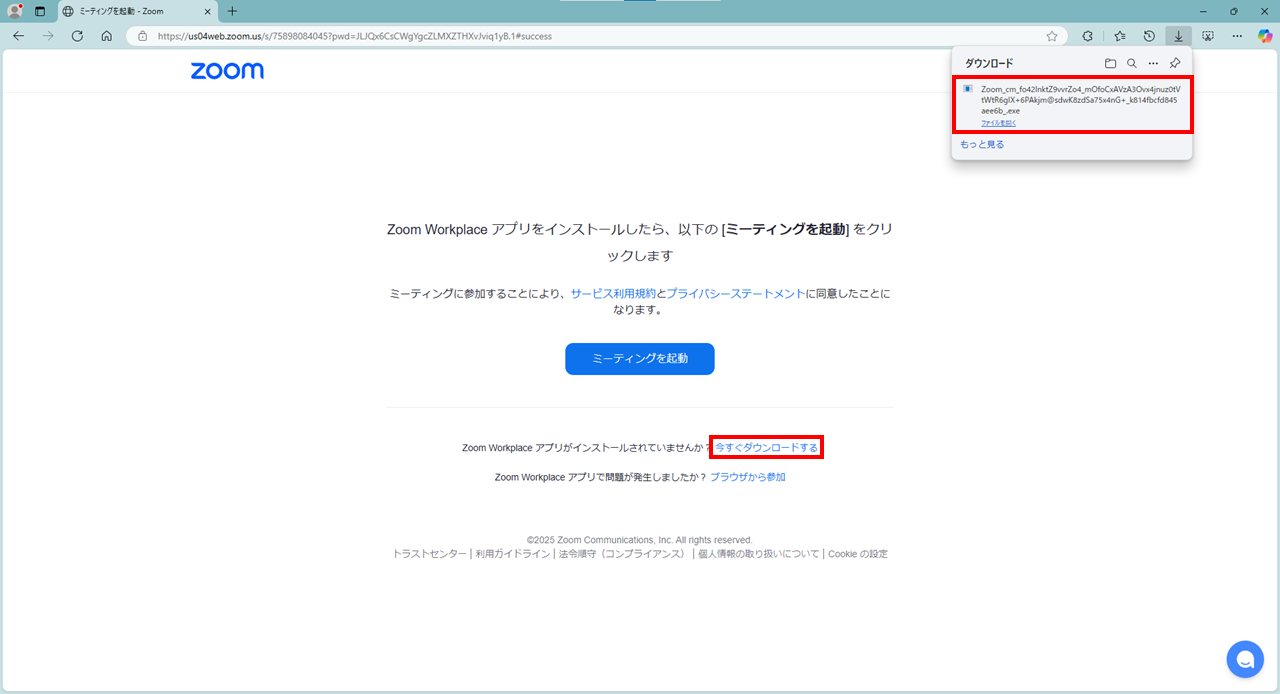View site information lock icon
The width and height of the screenshot is (1280, 694).
(x=142, y=36)
